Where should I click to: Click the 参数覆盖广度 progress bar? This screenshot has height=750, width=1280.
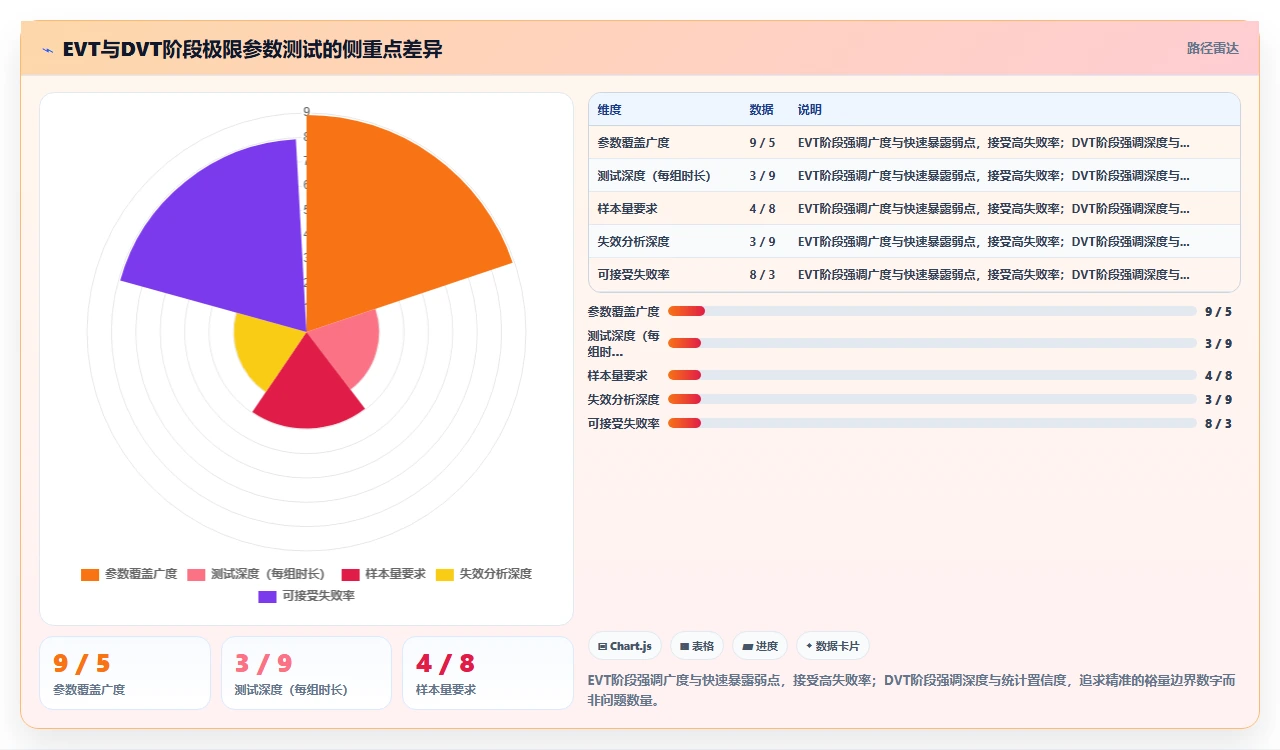[x=932, y=311]
